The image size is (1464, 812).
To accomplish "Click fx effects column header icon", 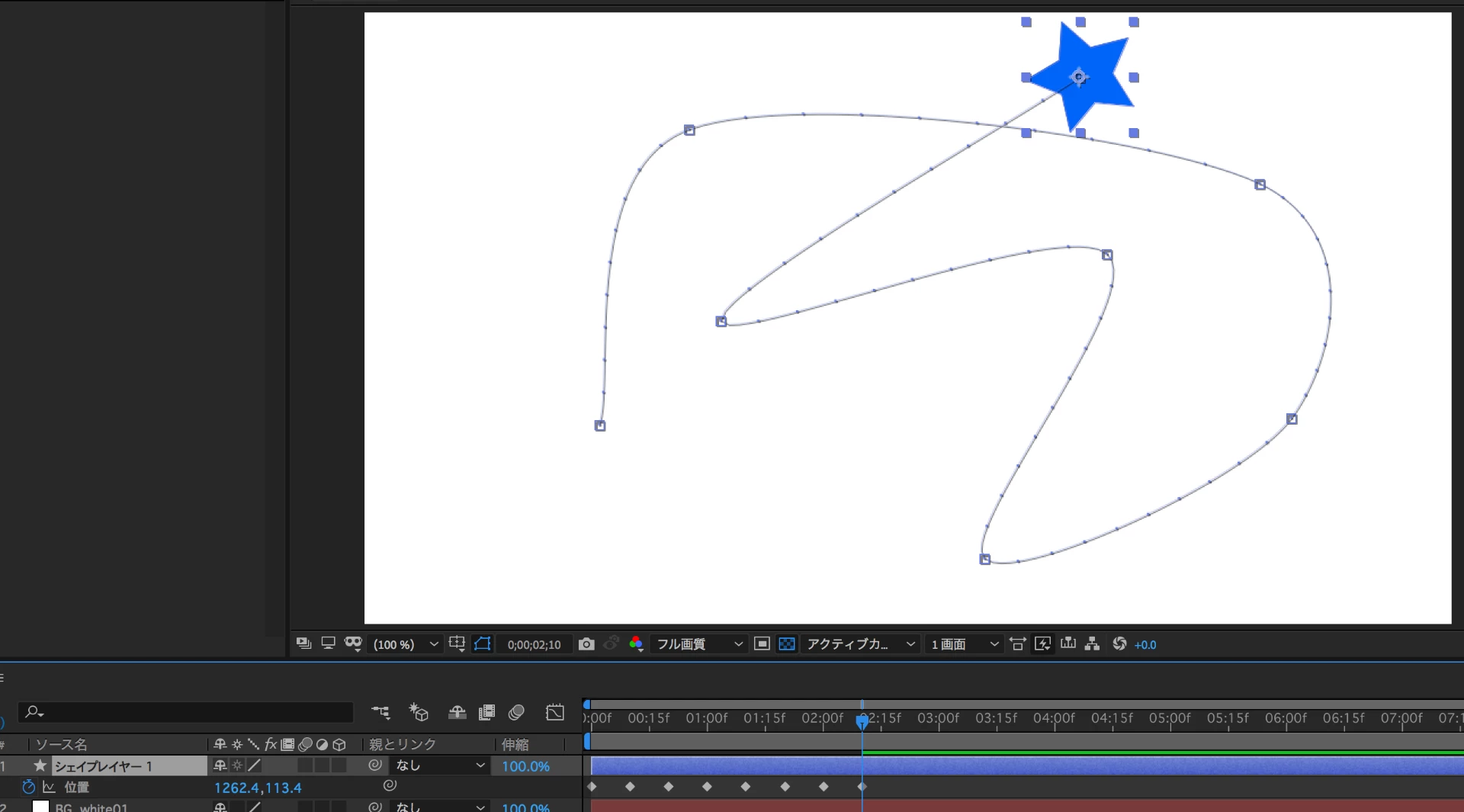I will [271, 744].
